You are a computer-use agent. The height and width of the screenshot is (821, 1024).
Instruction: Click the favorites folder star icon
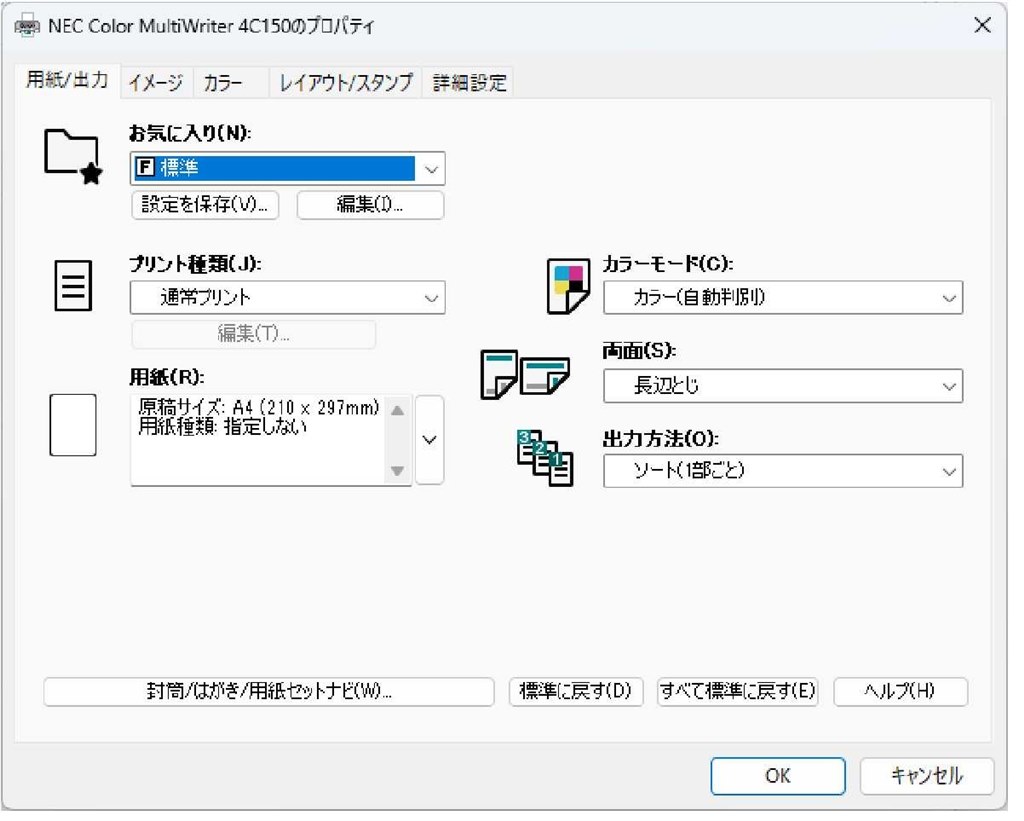coord(74,157)
